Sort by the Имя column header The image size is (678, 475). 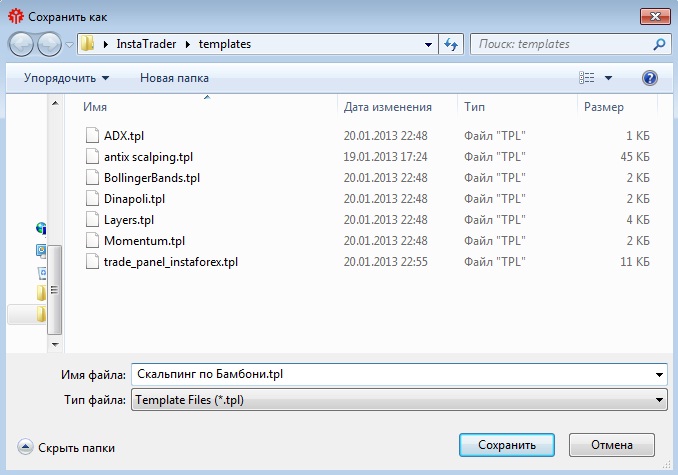click(x=95, y=107)
